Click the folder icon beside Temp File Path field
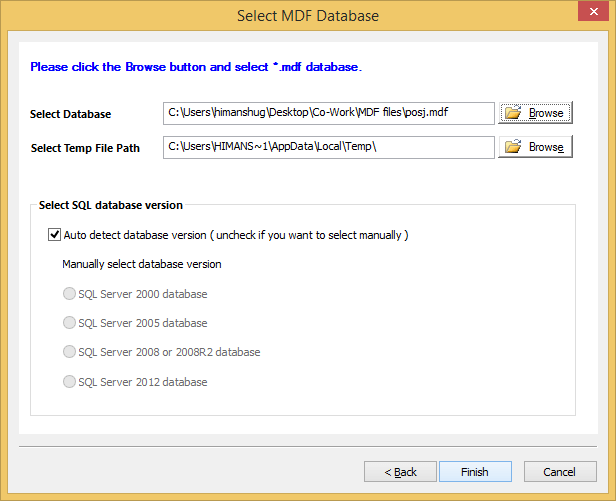The image size is (616, 501). (x=513, y=147)
